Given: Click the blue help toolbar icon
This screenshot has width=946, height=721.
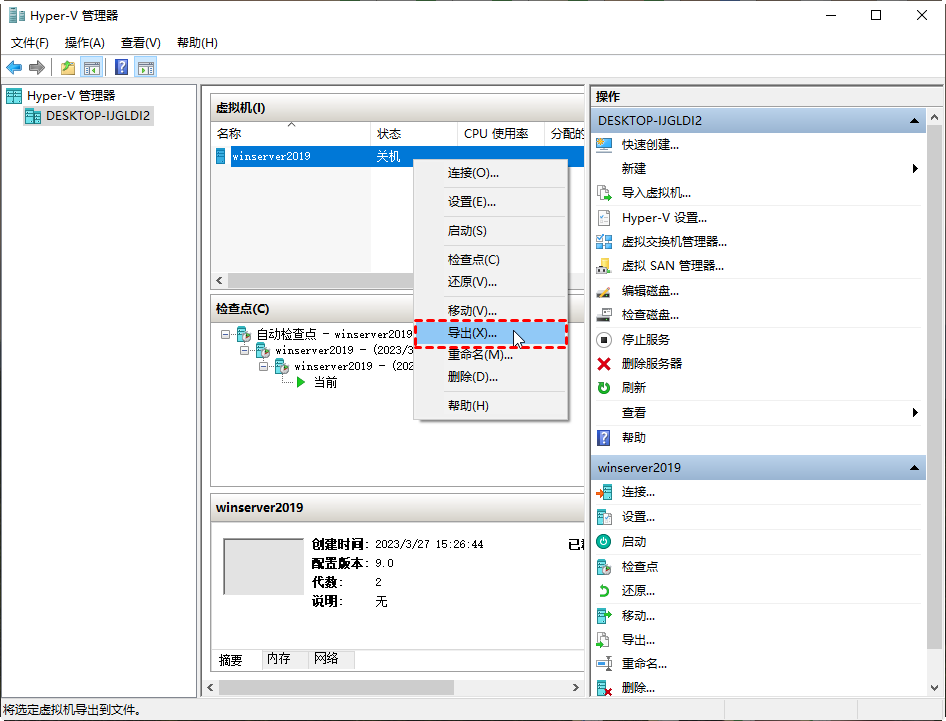Looking at the screenshot, I should (121, 68).
